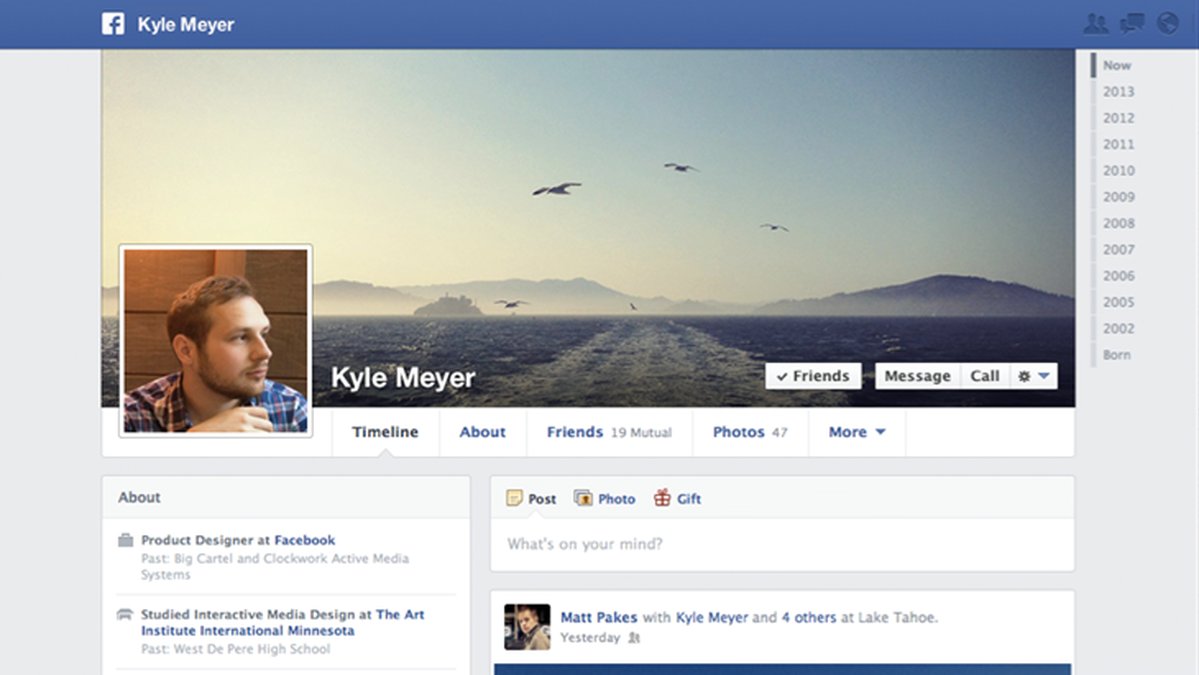The width and height of the screenshot is (1199, 675).
Task: Jump to Now in the timeline
Action: click(1117, 66)
